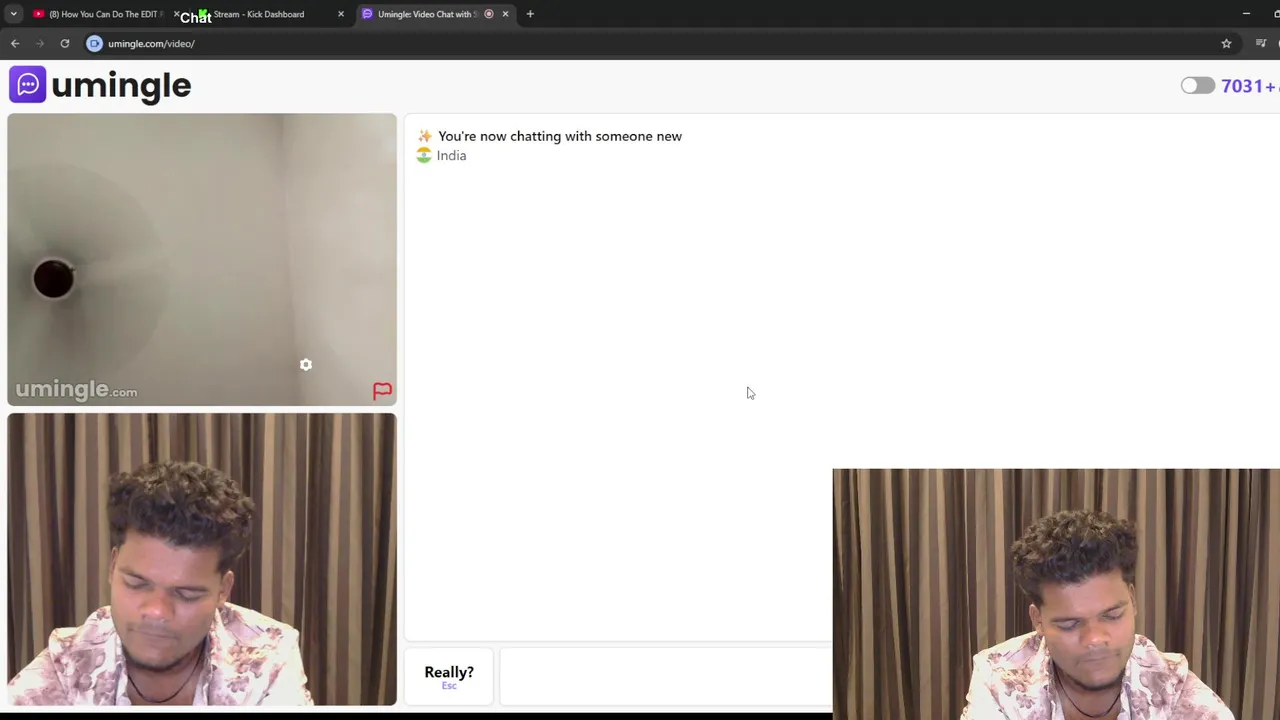Click the Really? button to skip
This screenshot has height=720, width=1280.
point(449,676)
